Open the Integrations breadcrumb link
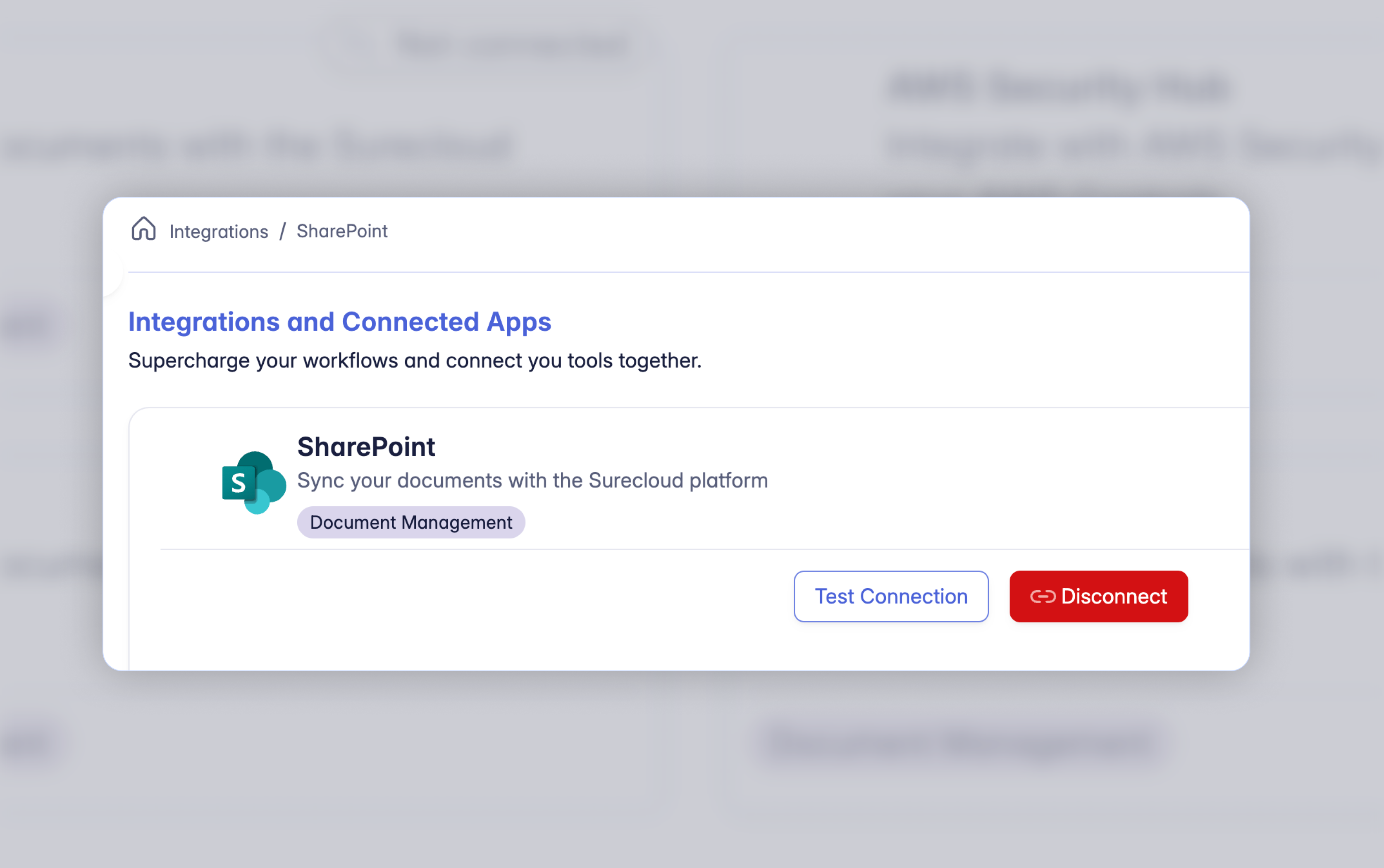1384x868 pixels. click(x=219, y=231)
